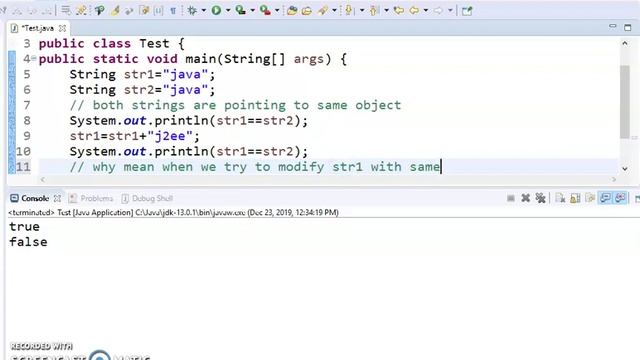Viewport: 640px width, 360px height.
Task: Open the Run launch dropdown arrow
Action: [228, 11]
